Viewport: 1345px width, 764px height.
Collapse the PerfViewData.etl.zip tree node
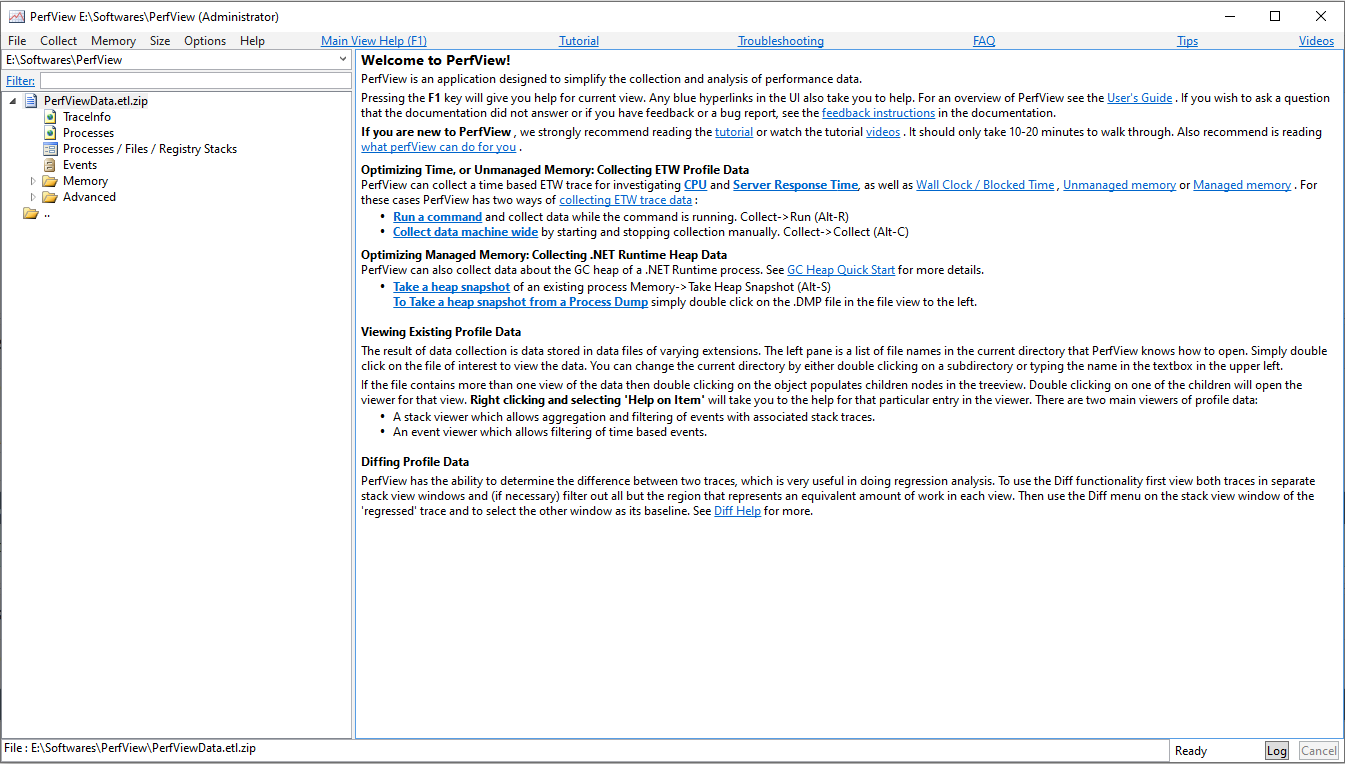pos(12,101)
